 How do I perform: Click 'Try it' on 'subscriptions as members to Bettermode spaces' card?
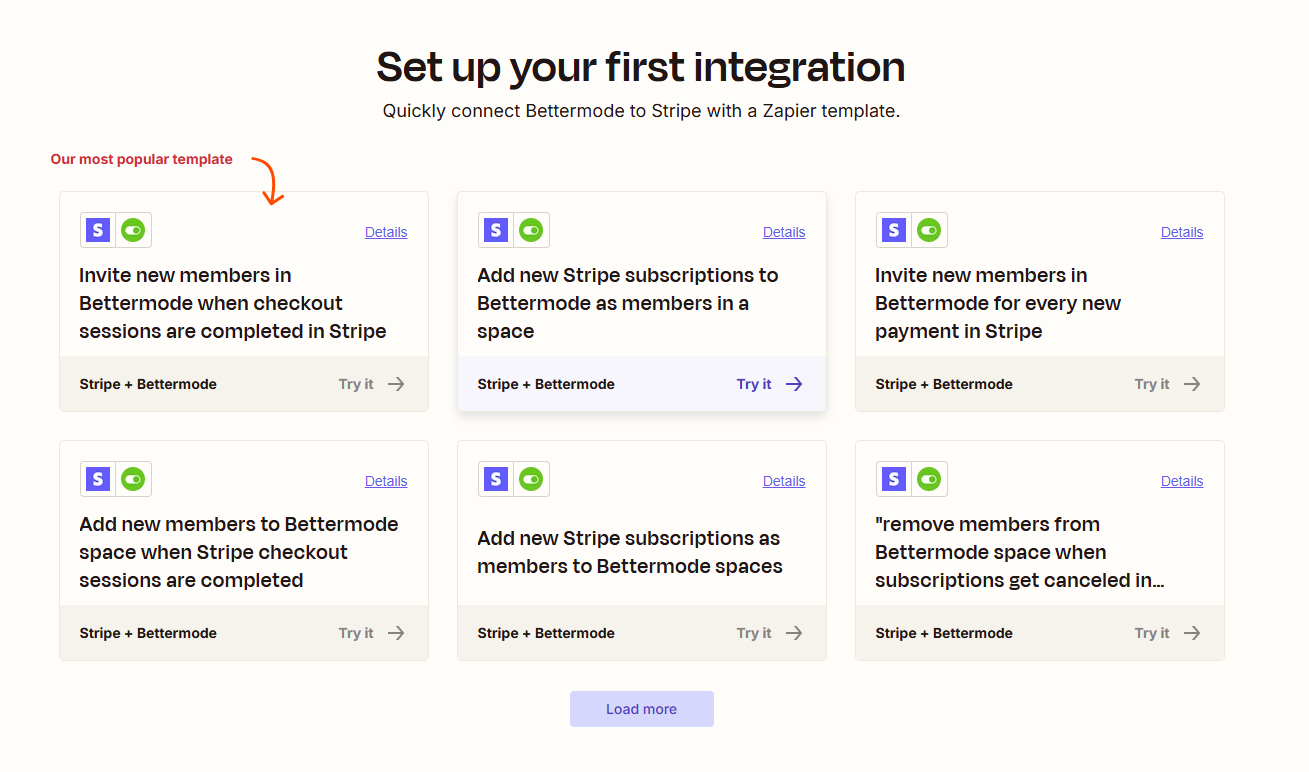coord(754,633)
